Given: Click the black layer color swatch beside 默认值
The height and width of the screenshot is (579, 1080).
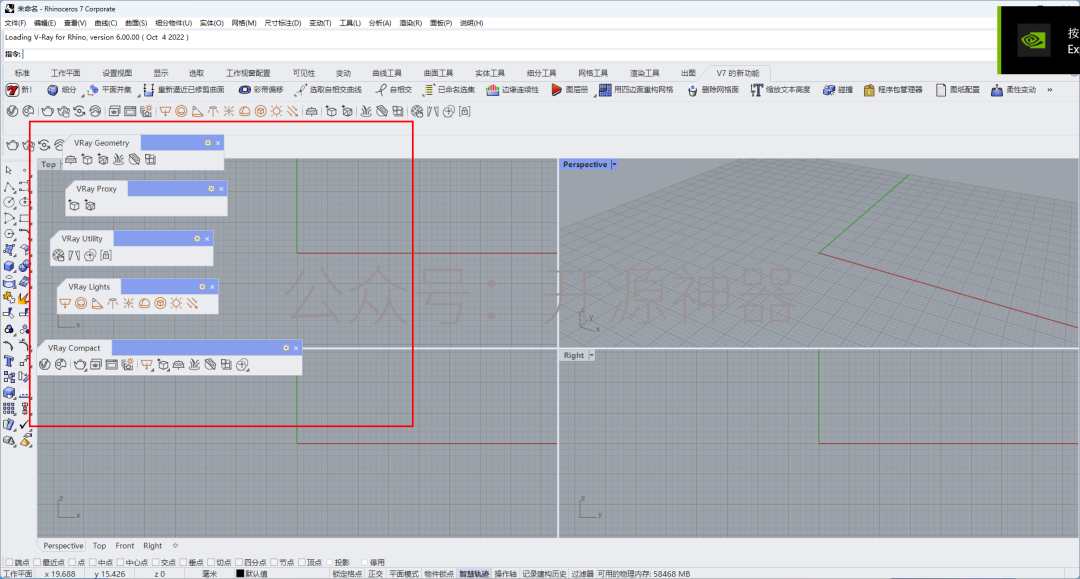Looking at the screenshot, I should coord(240,573).
